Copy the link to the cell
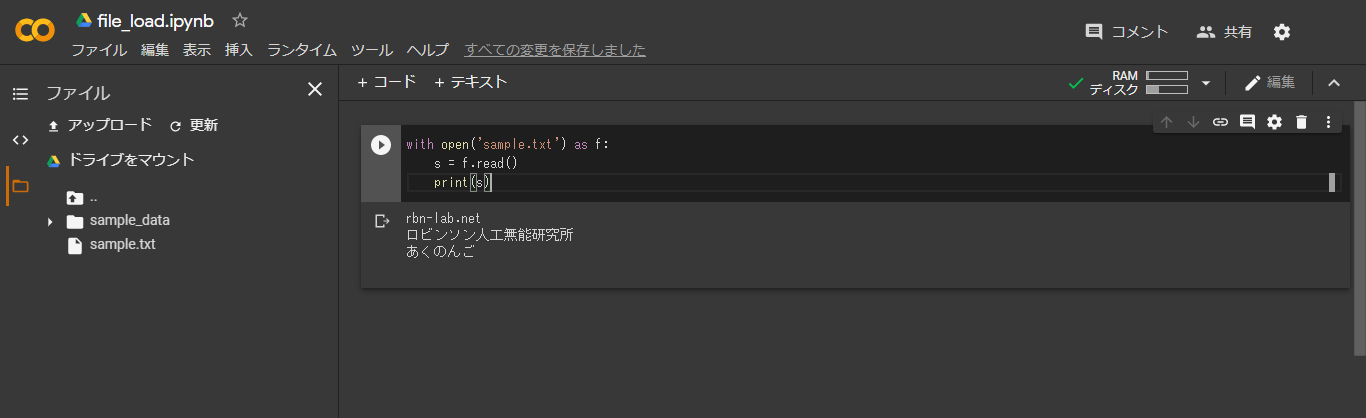This screenshot has width=1366, height=418. [x=1220, y=122]
